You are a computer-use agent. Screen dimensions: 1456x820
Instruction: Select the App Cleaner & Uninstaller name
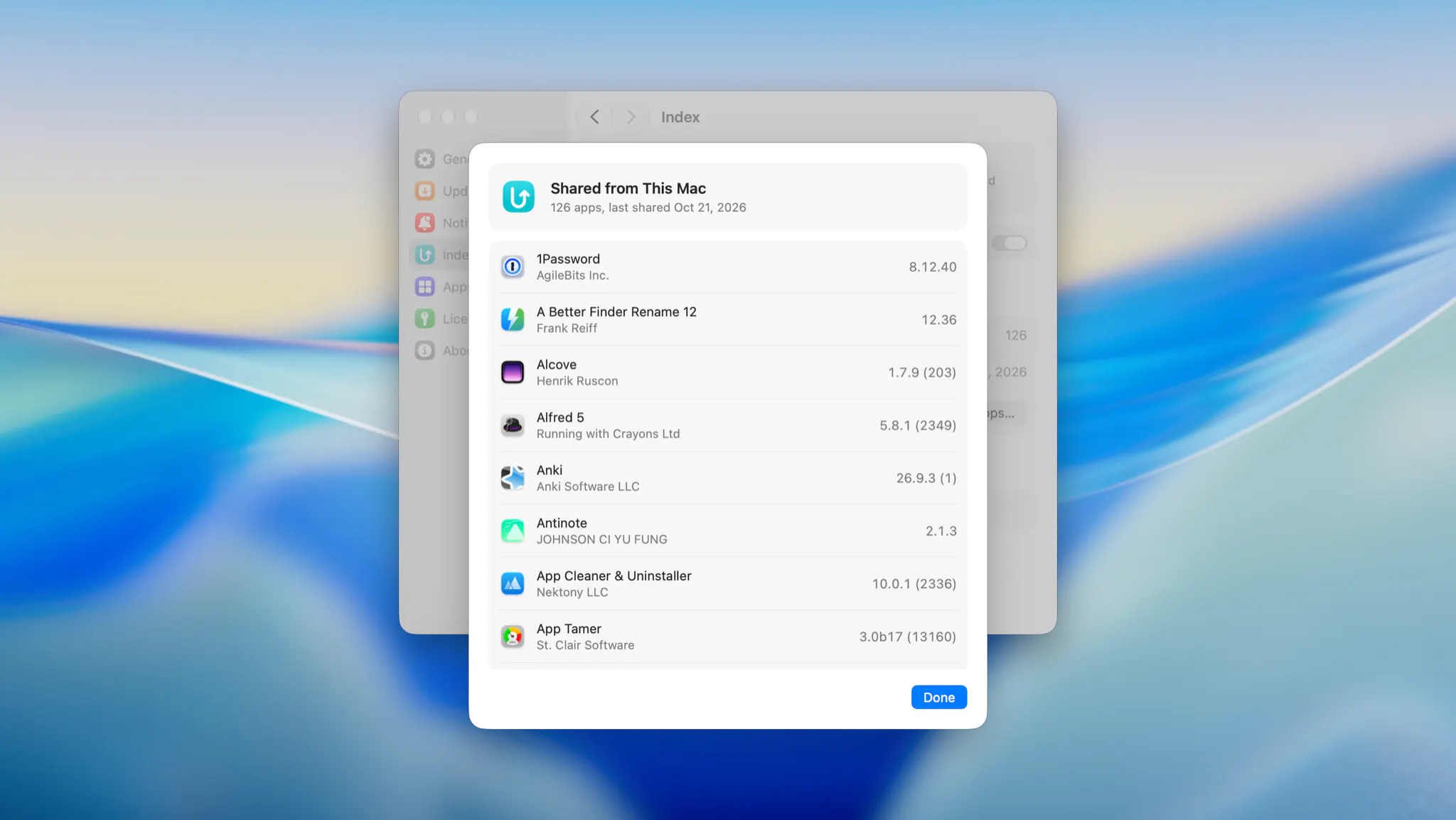[614, 575]
